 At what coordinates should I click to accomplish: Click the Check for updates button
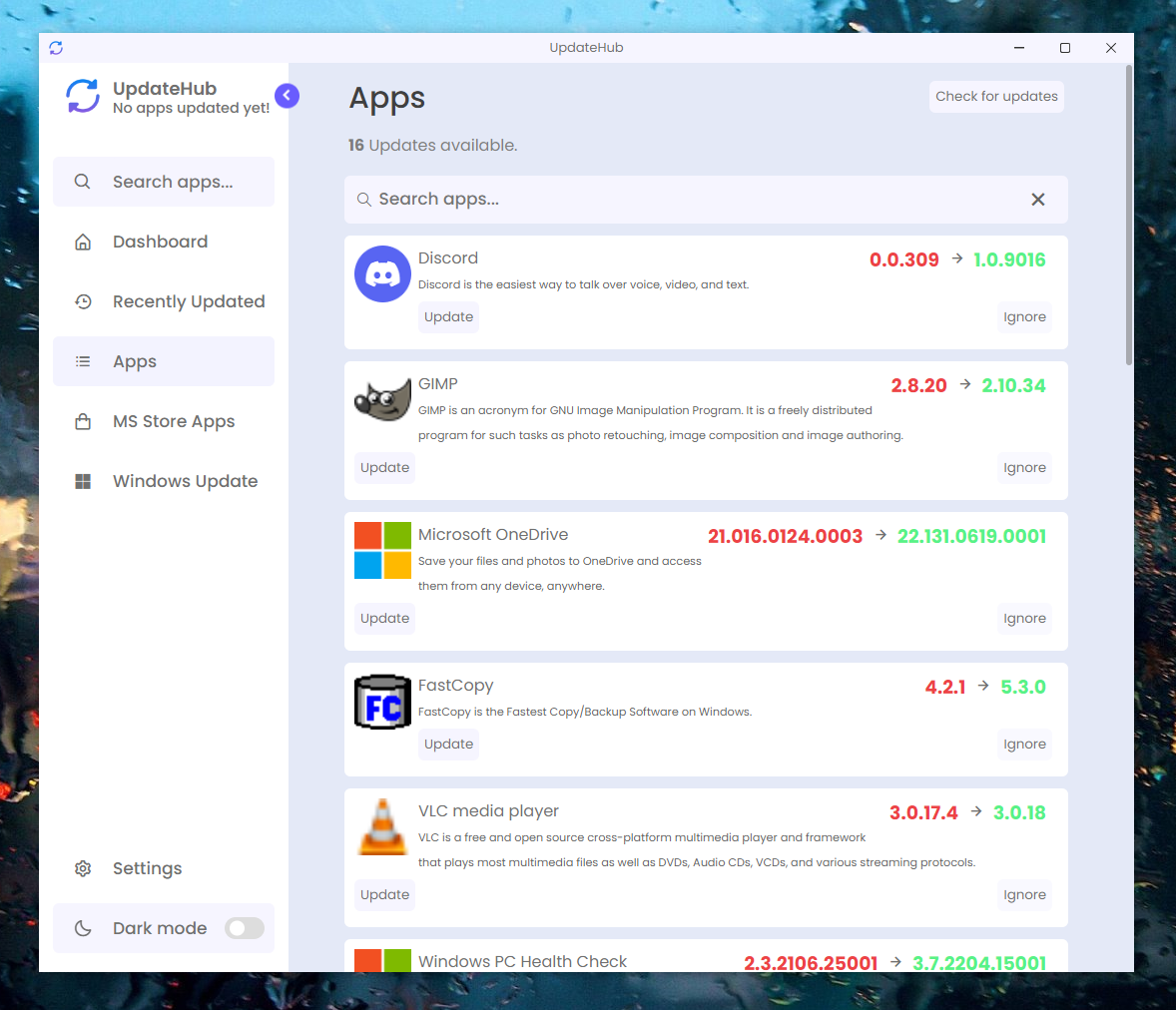coord(996,97)
